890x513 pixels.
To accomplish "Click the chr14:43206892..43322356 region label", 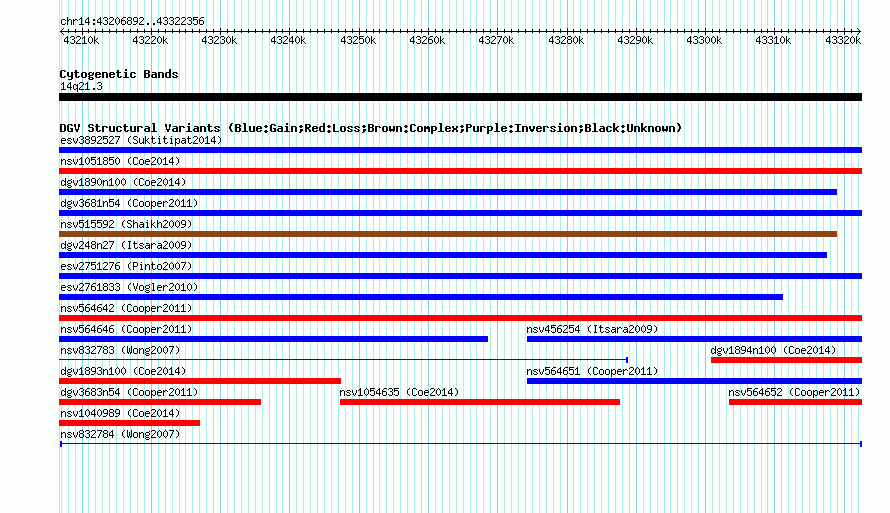I will coord(132,21).
